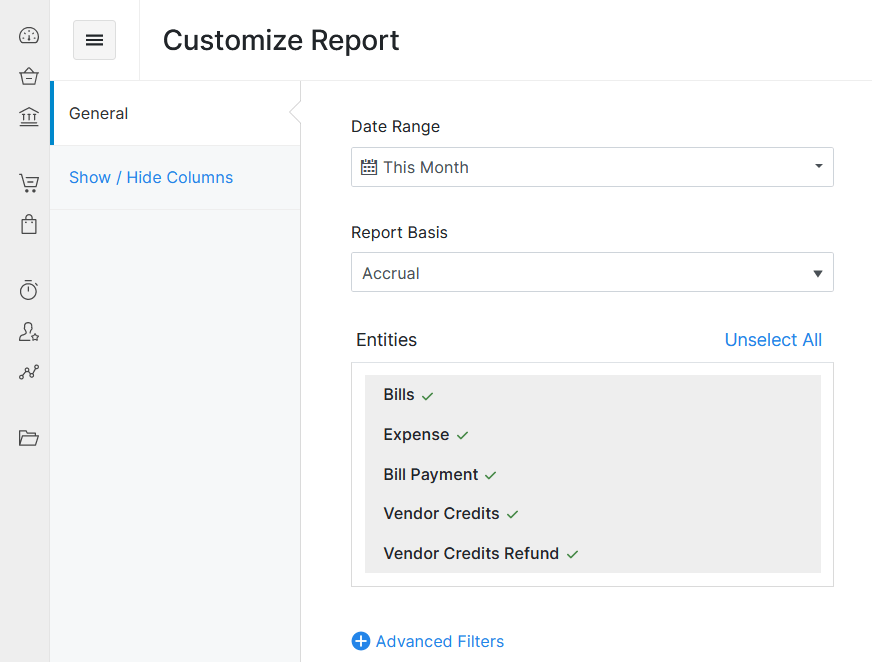Expand Advanced Filters
872x662 pixels.
click(428, 641)
